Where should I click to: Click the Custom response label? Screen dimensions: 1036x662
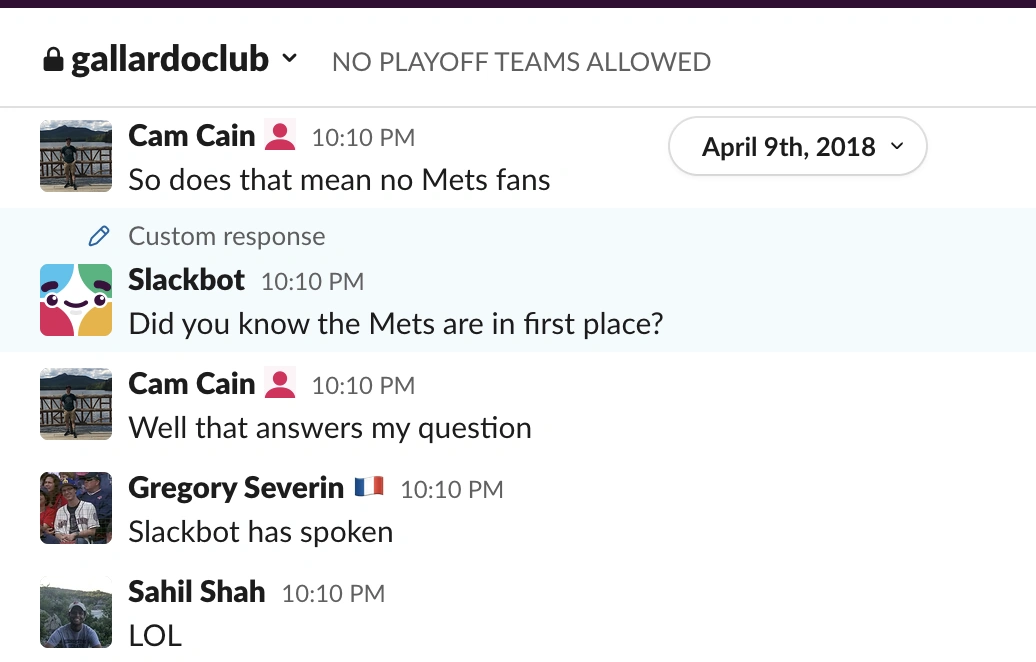click(x=225, y=236)
